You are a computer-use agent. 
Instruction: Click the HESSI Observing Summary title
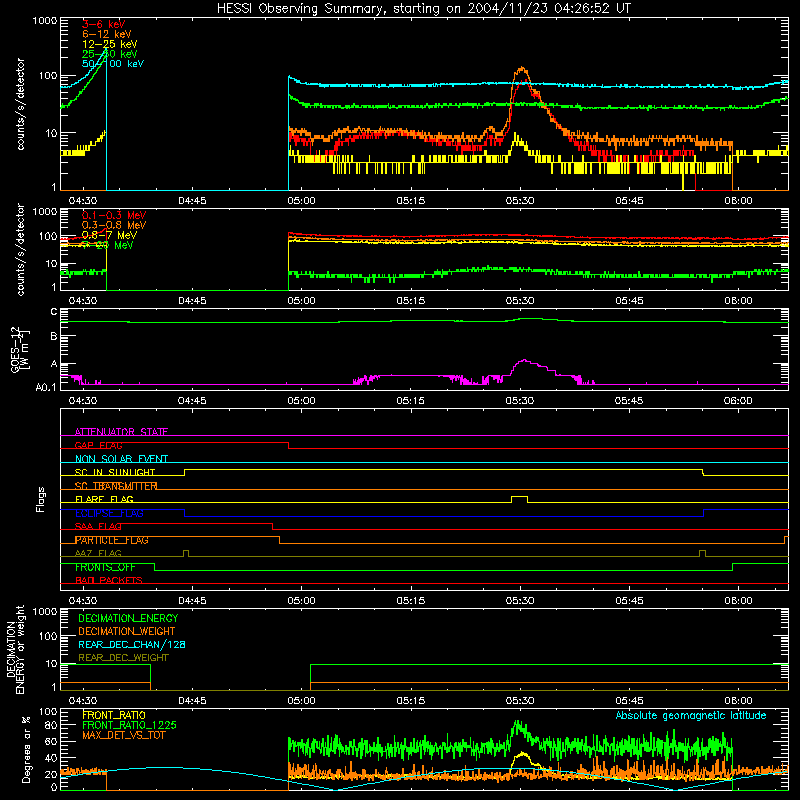click(x=424, y=8)
